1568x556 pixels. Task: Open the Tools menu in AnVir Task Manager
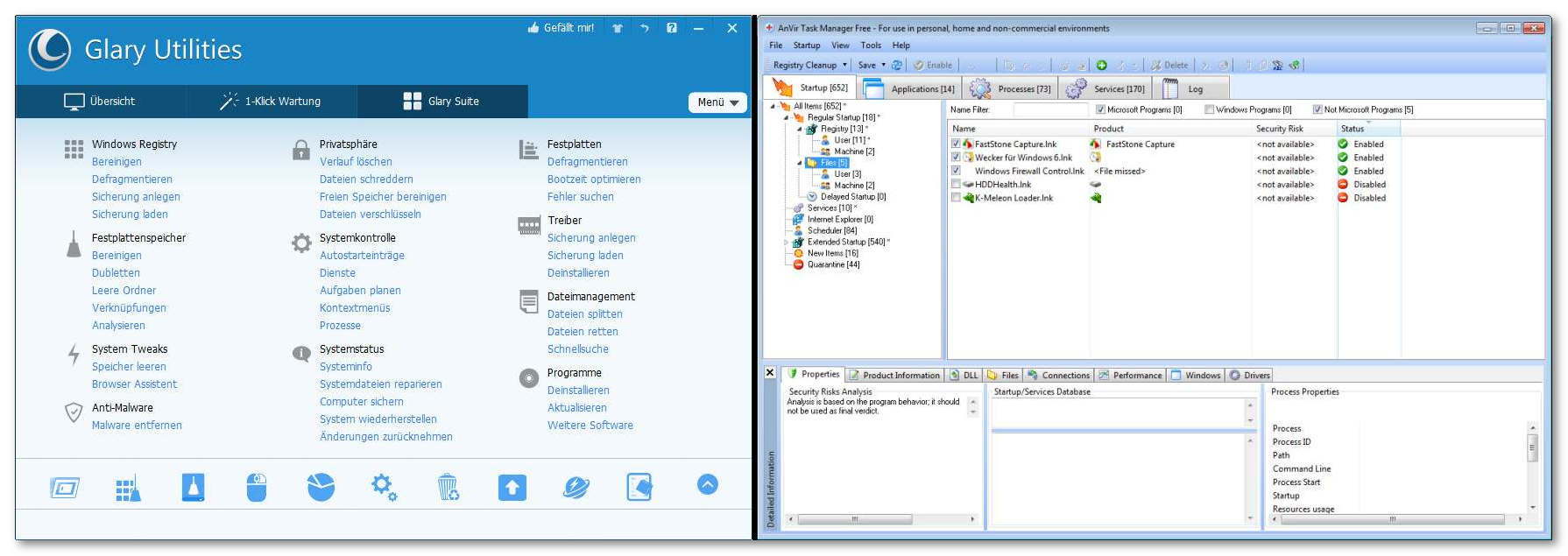click(871, 46)
